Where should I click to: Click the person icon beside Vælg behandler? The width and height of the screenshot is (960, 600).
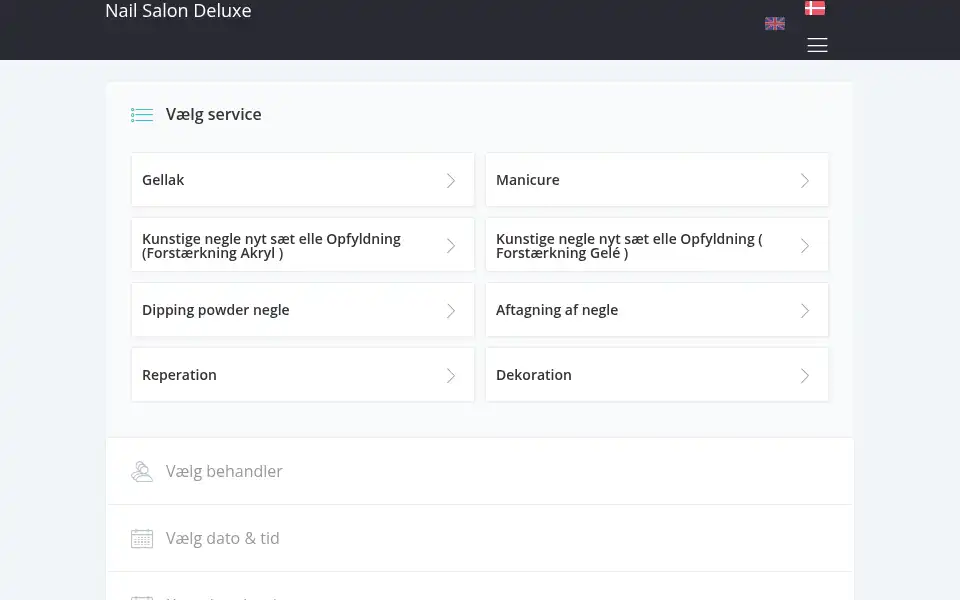142,471
